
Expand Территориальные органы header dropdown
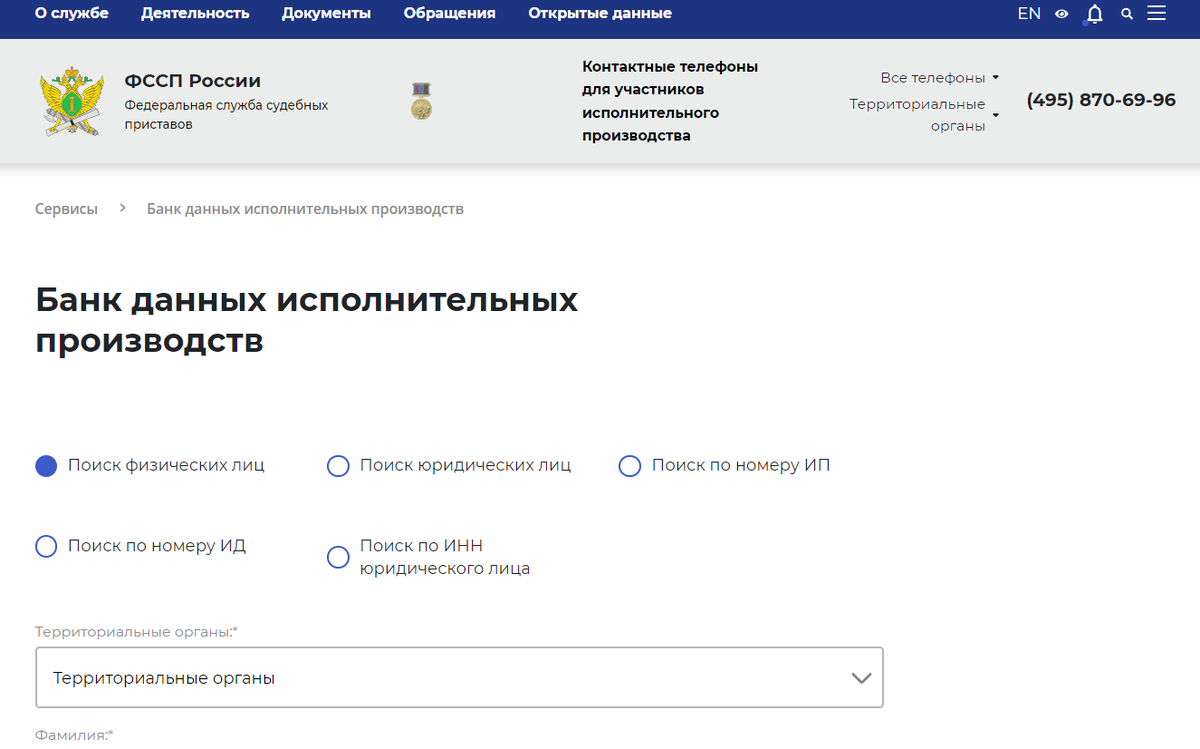(924, 115)
